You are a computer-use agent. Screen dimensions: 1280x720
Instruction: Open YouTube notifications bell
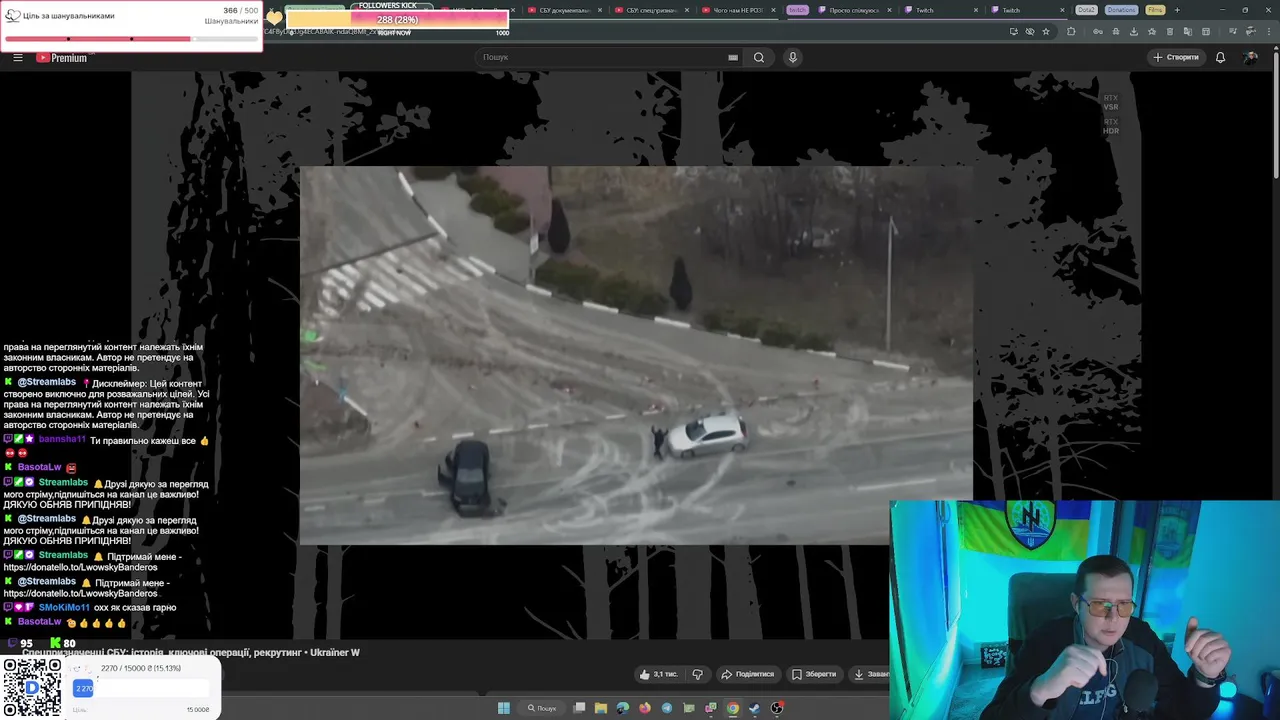(x=1220, y=57)
